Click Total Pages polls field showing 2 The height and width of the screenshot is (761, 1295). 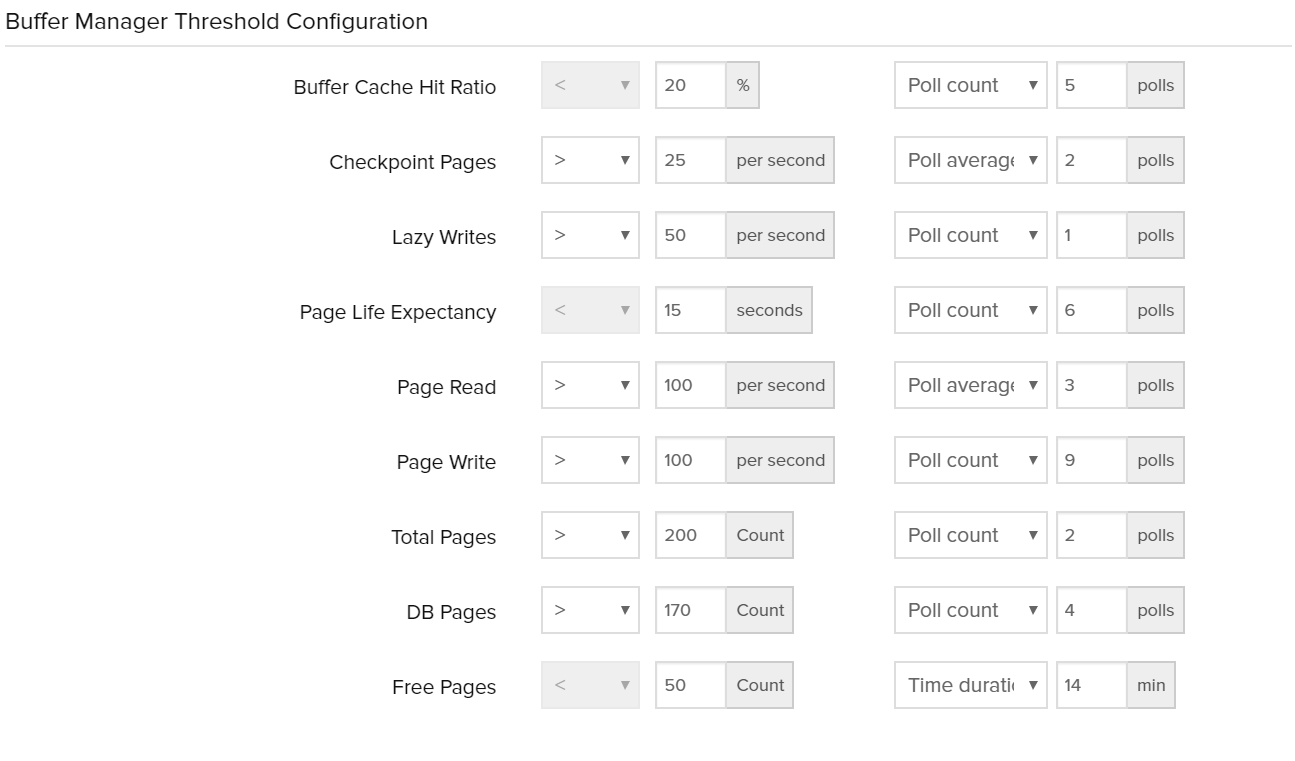[x=1092, y=535]
